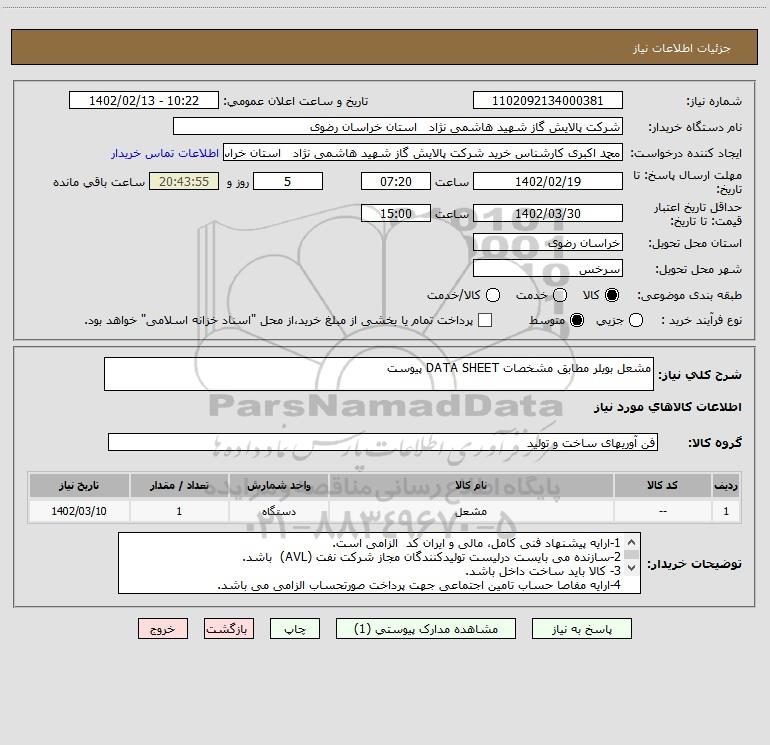This screenshot has width=770, height=745.
Task: Click the remaining time field 20:43:55
Action: click(184, 181)
